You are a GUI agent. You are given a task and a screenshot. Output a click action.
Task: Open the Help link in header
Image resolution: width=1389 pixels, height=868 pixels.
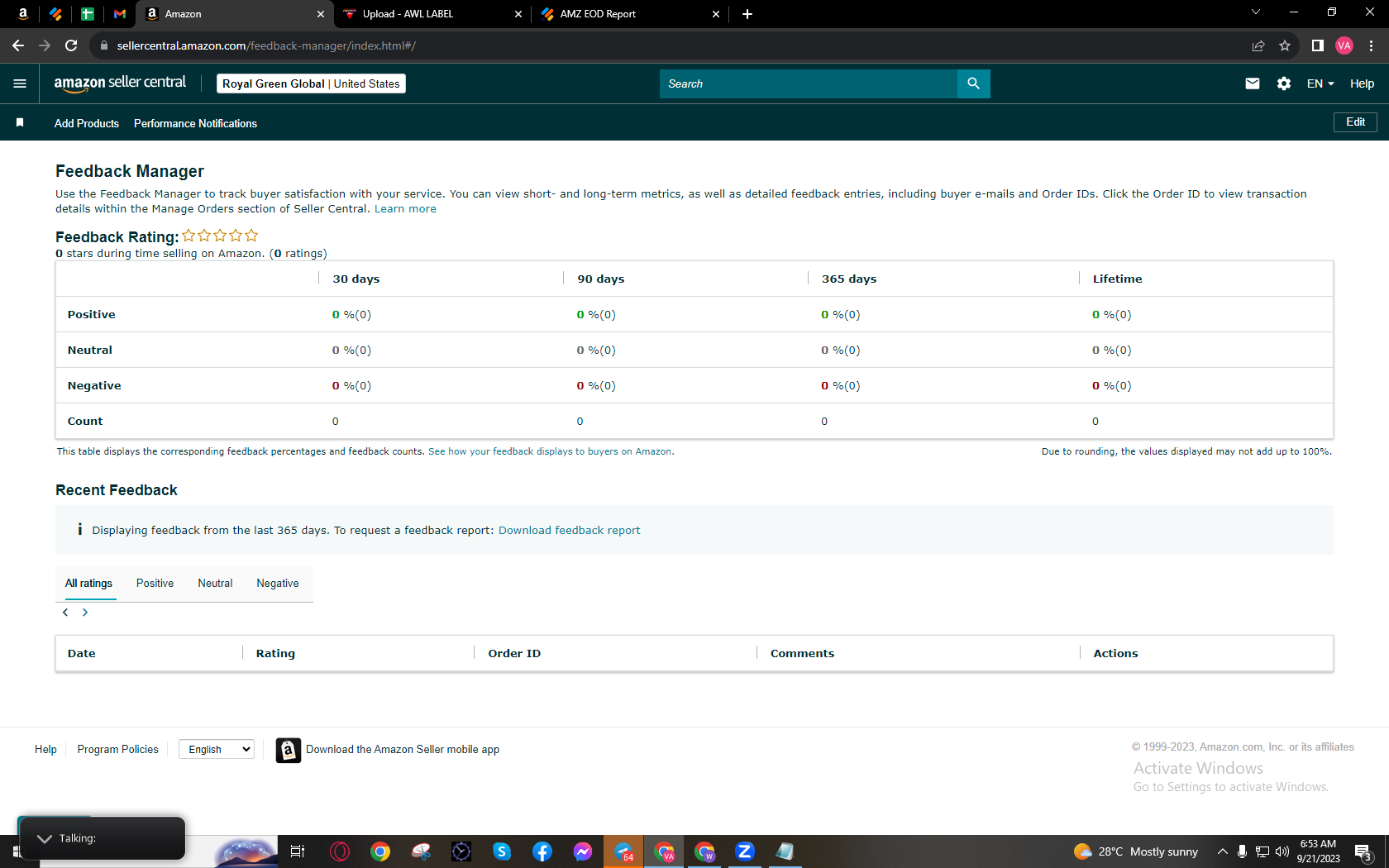1362,83
